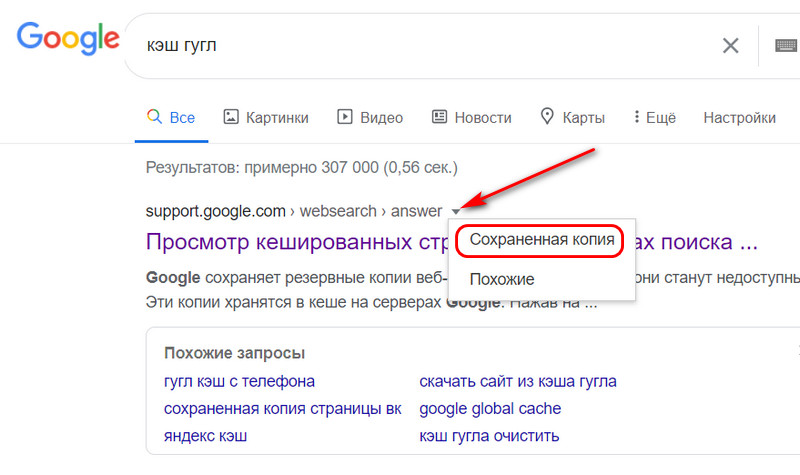The width and height of the screenshot is (800, 475).
Task: Open related query сохраненная копия страницы вк
Action: [283, 409]
